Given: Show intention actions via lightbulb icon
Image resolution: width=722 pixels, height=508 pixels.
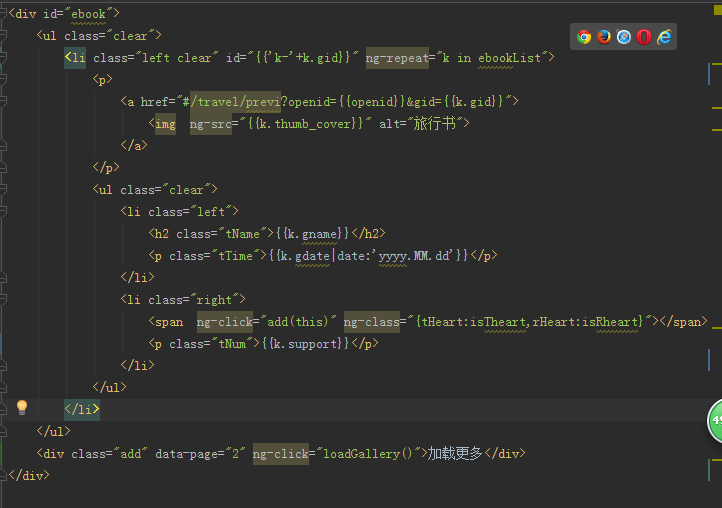Looking at the screenshot, I should (22, 407).
